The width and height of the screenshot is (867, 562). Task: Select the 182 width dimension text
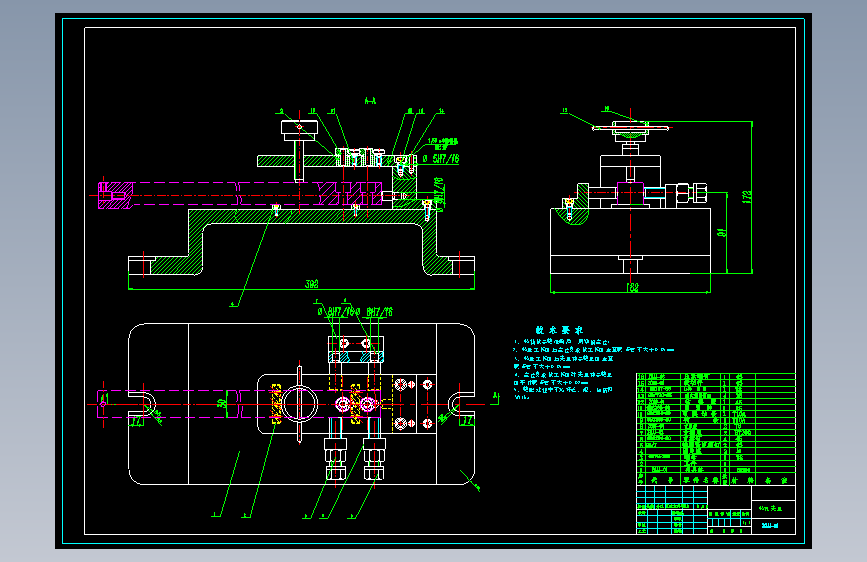[x=632, y=288]
